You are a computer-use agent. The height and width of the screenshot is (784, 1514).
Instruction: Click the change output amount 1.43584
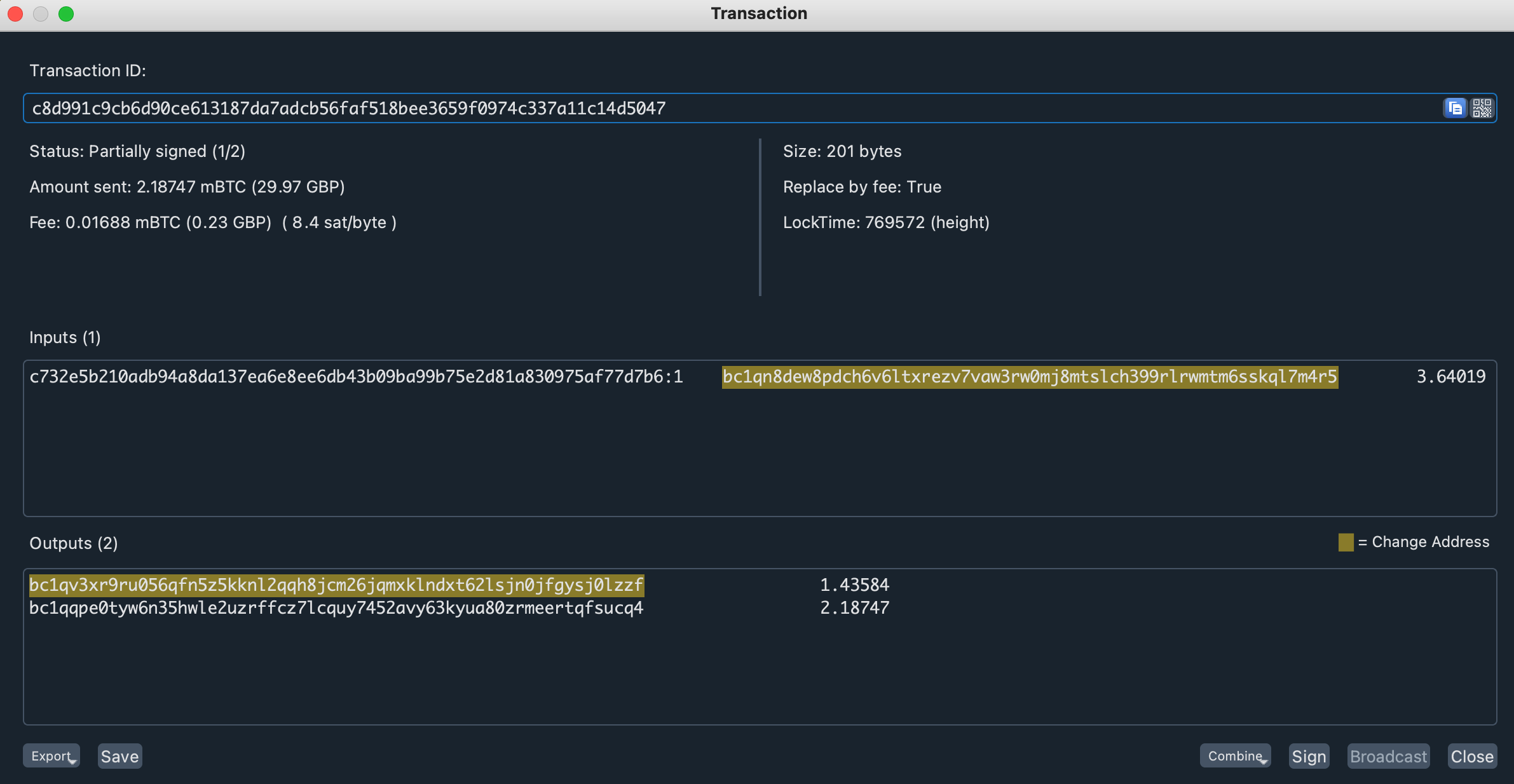854,585
